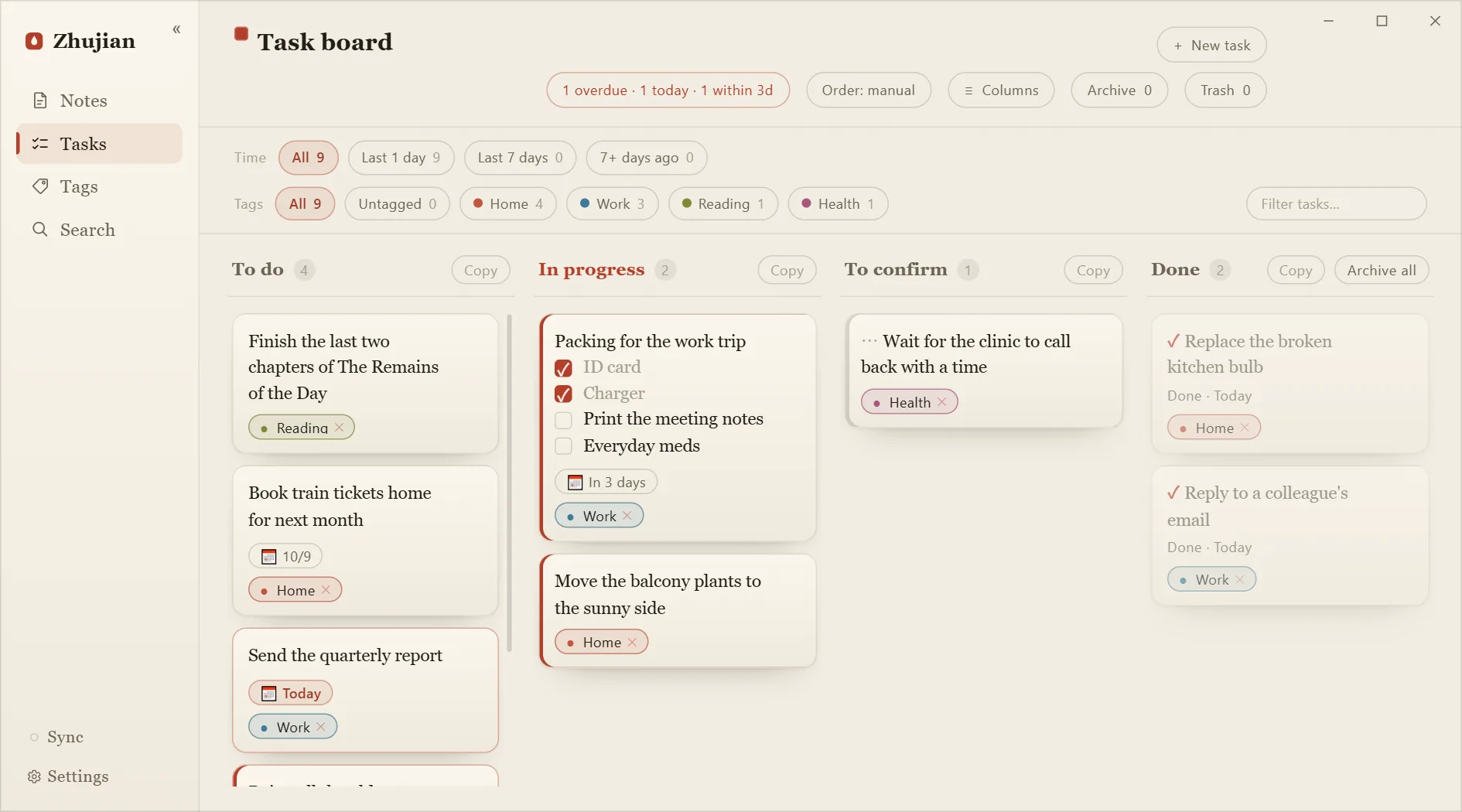Open Search in the sidebar

click(99, 230)
